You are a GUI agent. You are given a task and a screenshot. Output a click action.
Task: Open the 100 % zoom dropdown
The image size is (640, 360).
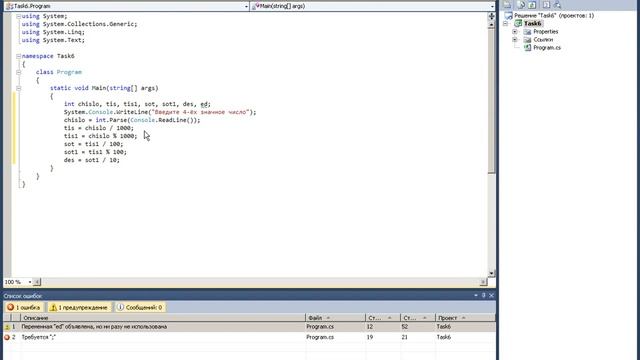point(29,282)
